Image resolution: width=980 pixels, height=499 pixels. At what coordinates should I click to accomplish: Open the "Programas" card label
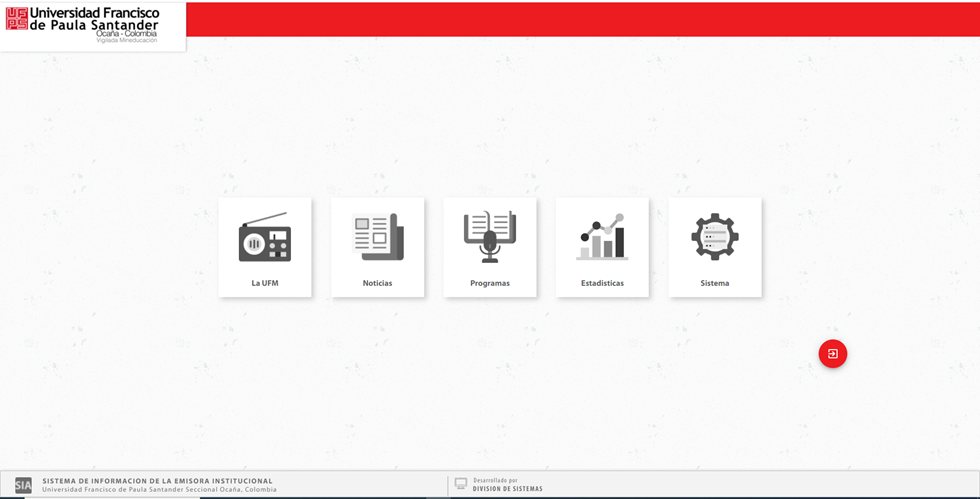(489, 283)
